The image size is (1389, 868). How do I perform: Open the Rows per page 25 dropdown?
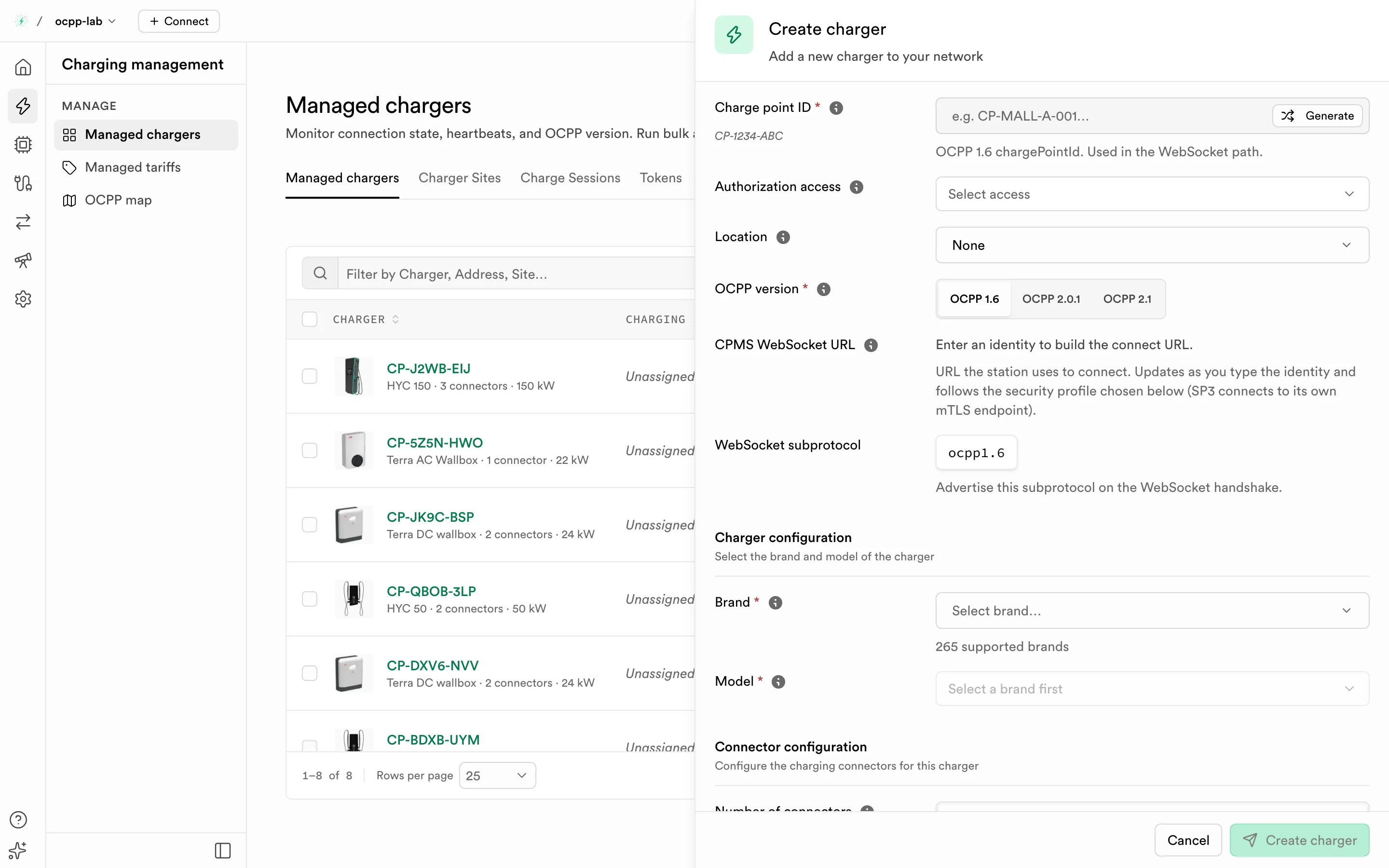tap(497, 775)
